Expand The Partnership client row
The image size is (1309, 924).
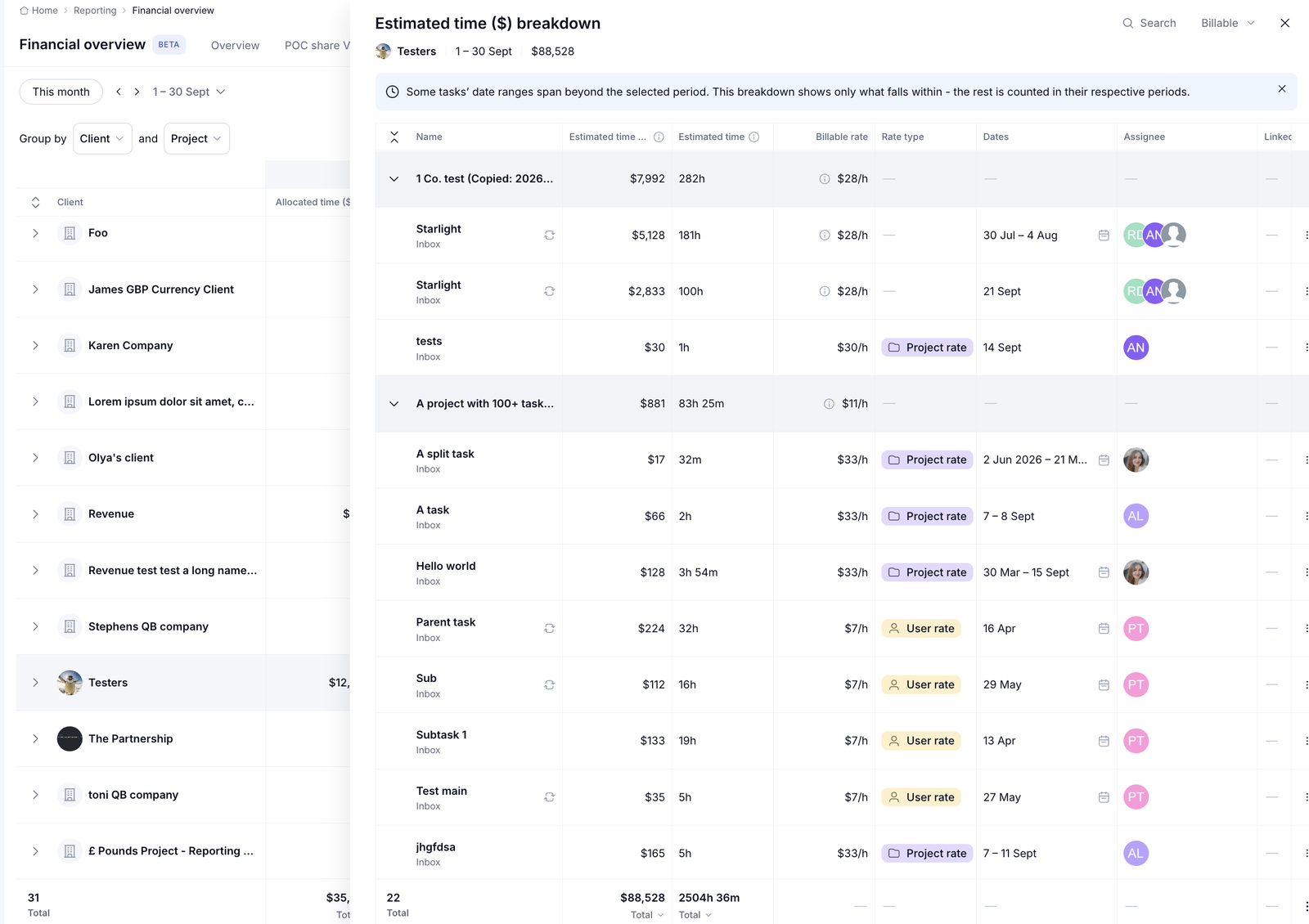click(x=35, y=739)
